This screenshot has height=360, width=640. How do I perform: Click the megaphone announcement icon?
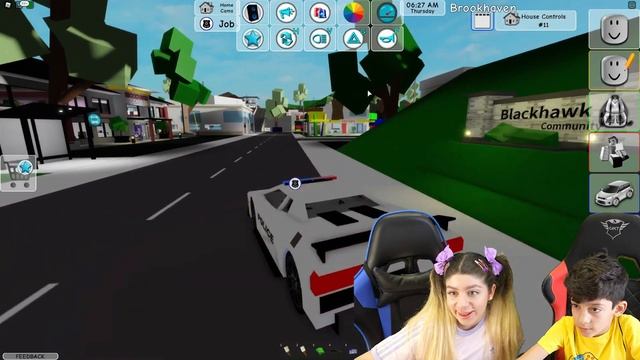(286, 13)
